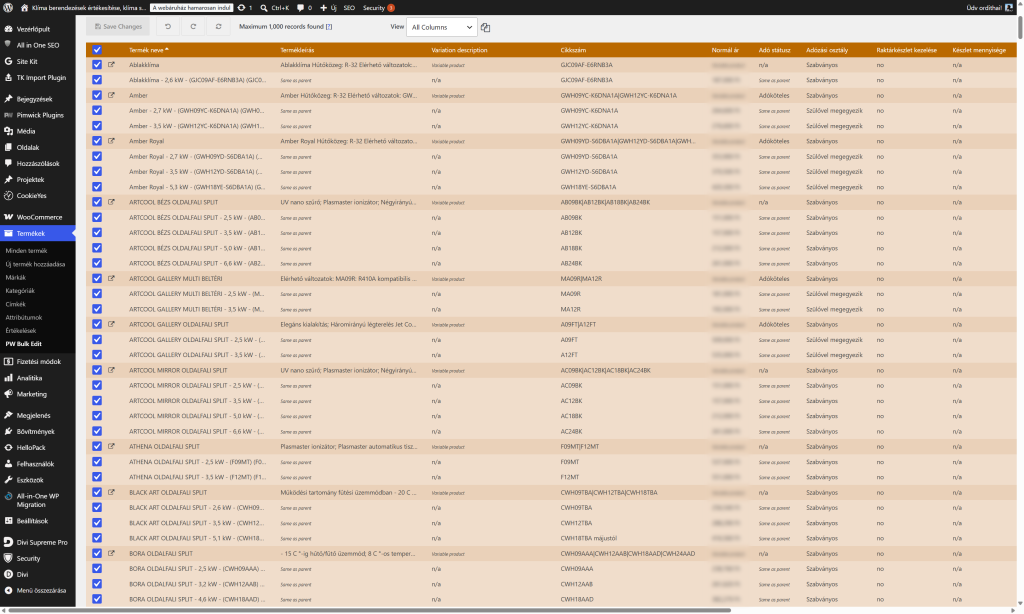The height and width of the screenshot is (614, 1024).
Task: Sort by Termékleírás column header
Action: point(297,50)
